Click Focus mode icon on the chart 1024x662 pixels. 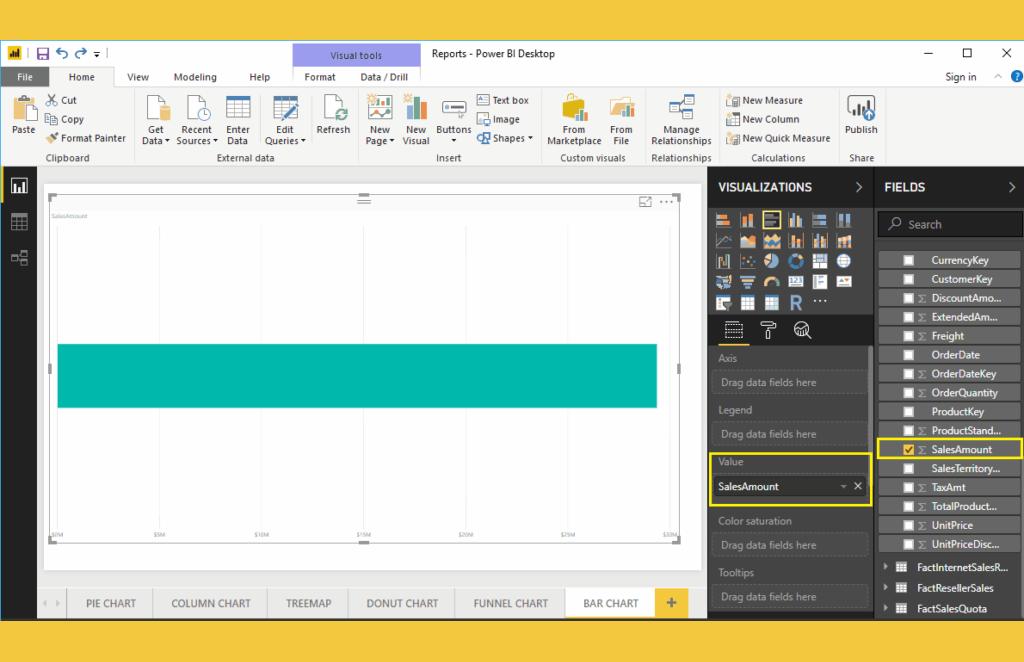[645, 202]
